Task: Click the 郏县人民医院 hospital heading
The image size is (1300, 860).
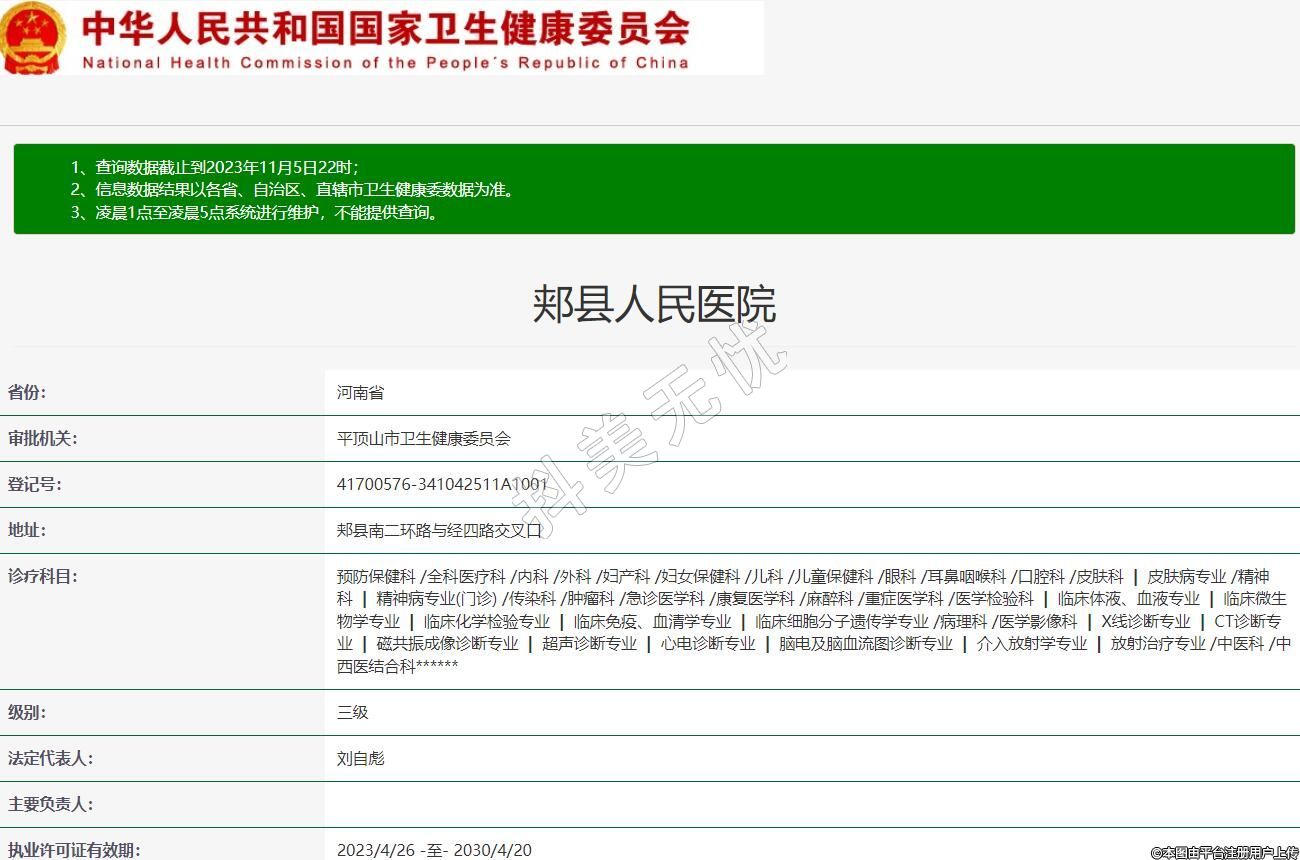Action: point(654,304)
